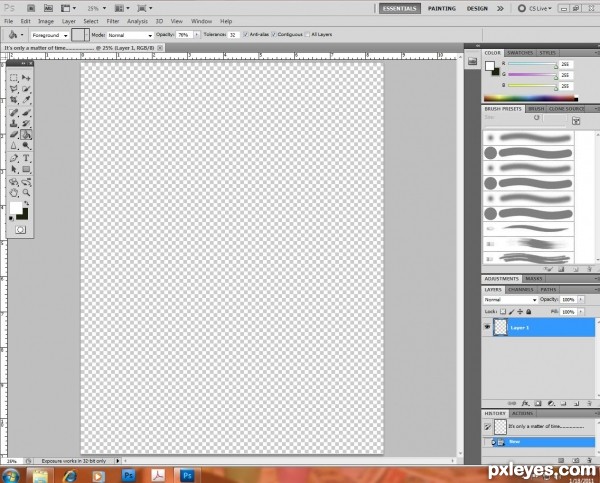Switch to the Painting workspace
This screenshot has height=483, width=600.
(x=442, y=8)
